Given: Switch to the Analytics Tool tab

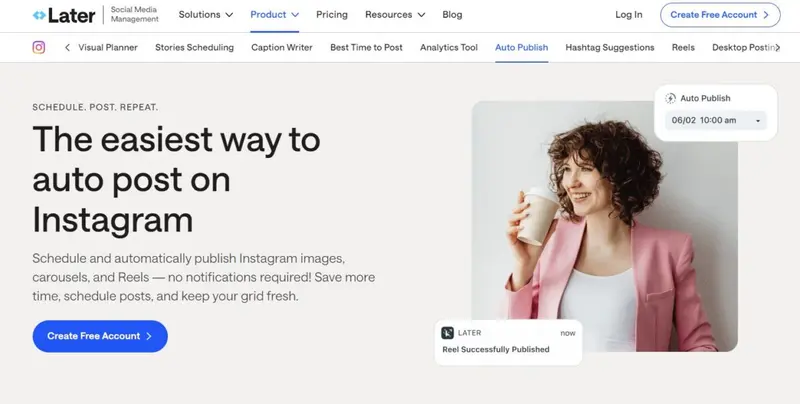Looking at the screenshot, I should tap(449, 47).
